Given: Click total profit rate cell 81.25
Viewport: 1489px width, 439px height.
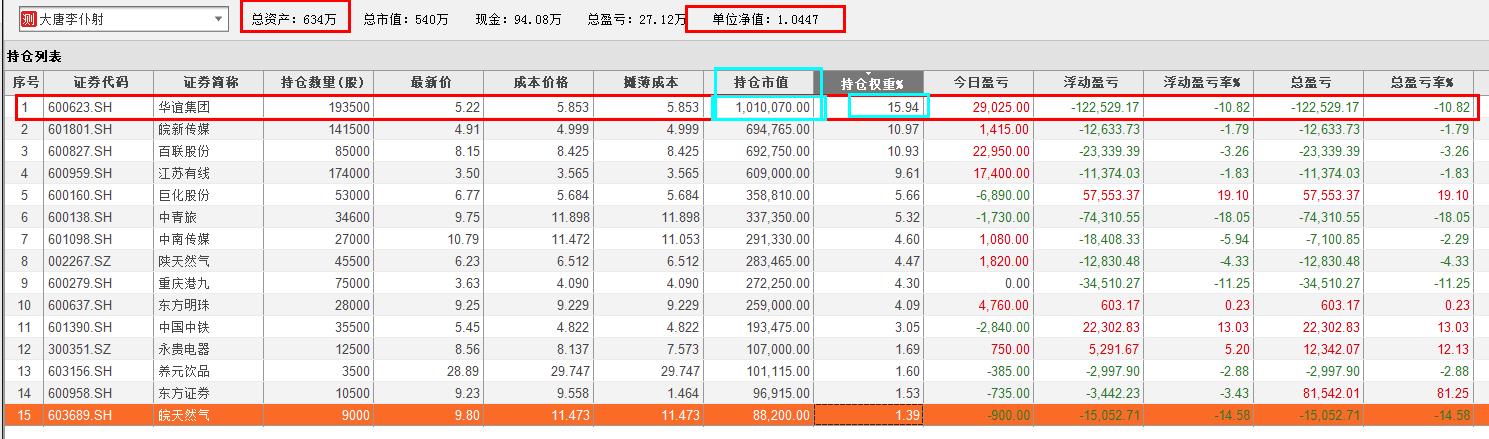Looking at the screenshot, I should 1454,392.
